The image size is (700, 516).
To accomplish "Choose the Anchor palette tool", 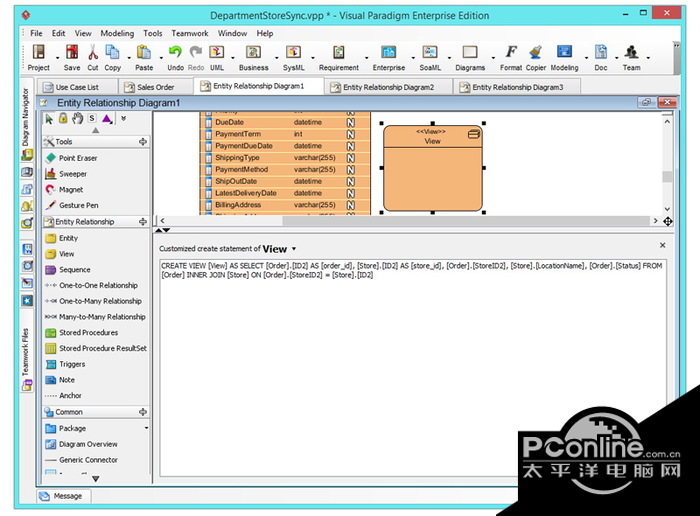I will (63, 395).
